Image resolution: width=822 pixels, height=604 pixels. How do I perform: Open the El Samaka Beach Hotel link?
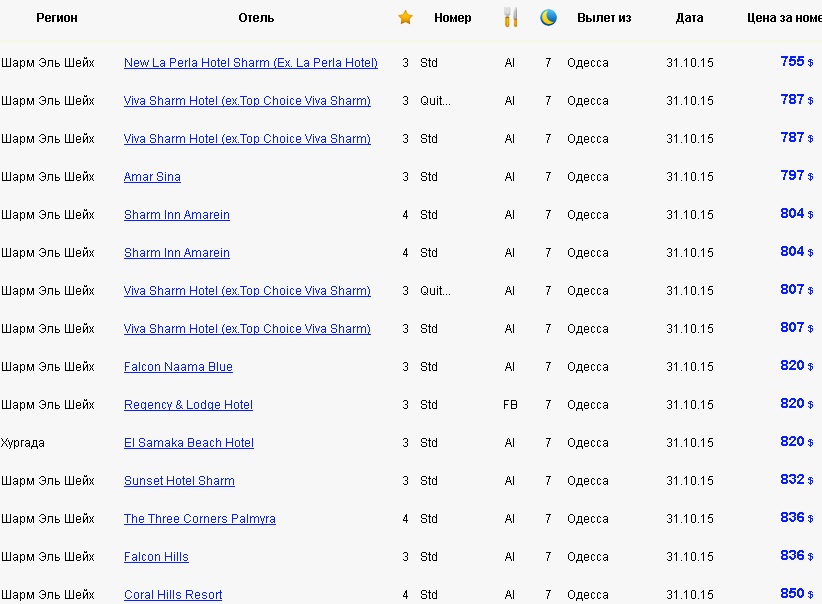[189, 443]
